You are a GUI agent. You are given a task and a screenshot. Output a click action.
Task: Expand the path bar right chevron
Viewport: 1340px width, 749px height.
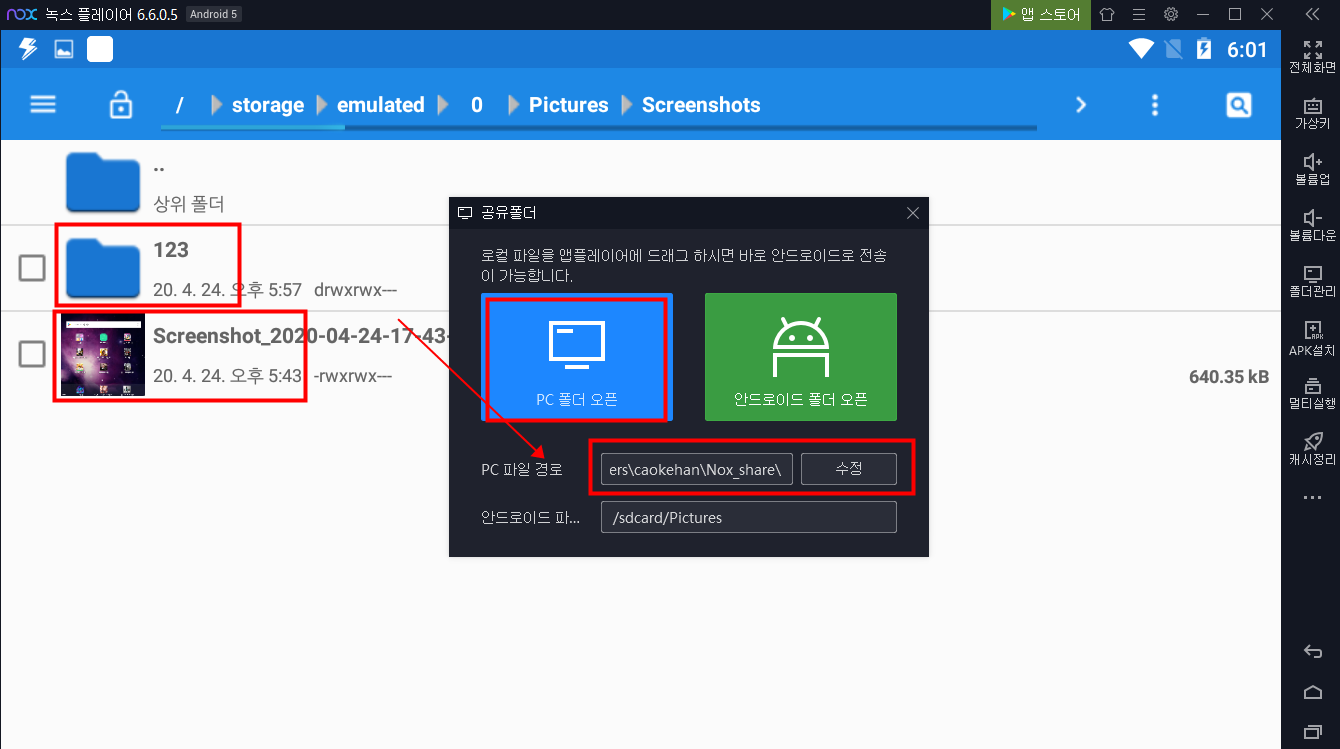[x=1080, y=105]
